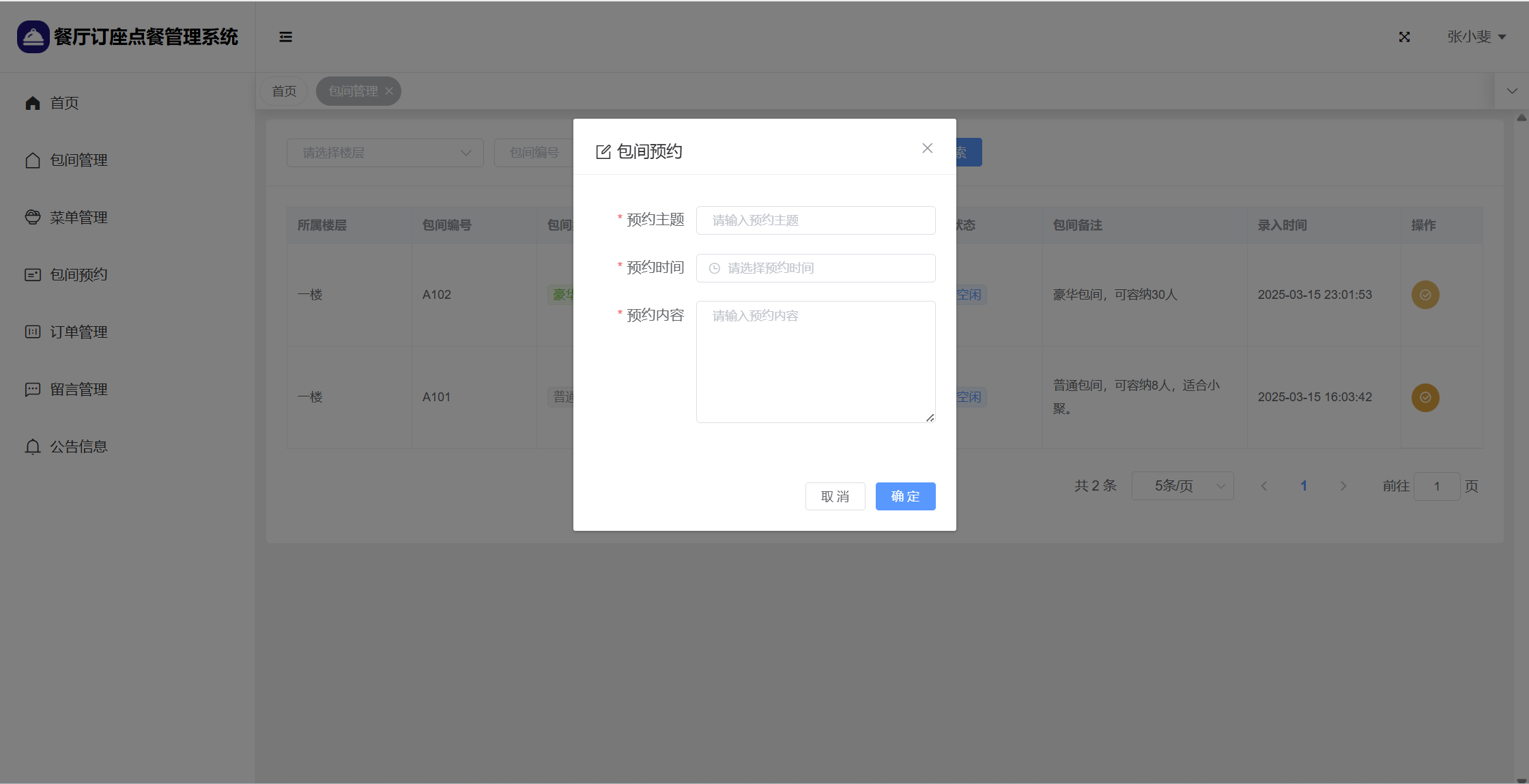Open 订单管理 in the sidebar menu
This screenshot has width=1529, height=784.
[78, 332]
